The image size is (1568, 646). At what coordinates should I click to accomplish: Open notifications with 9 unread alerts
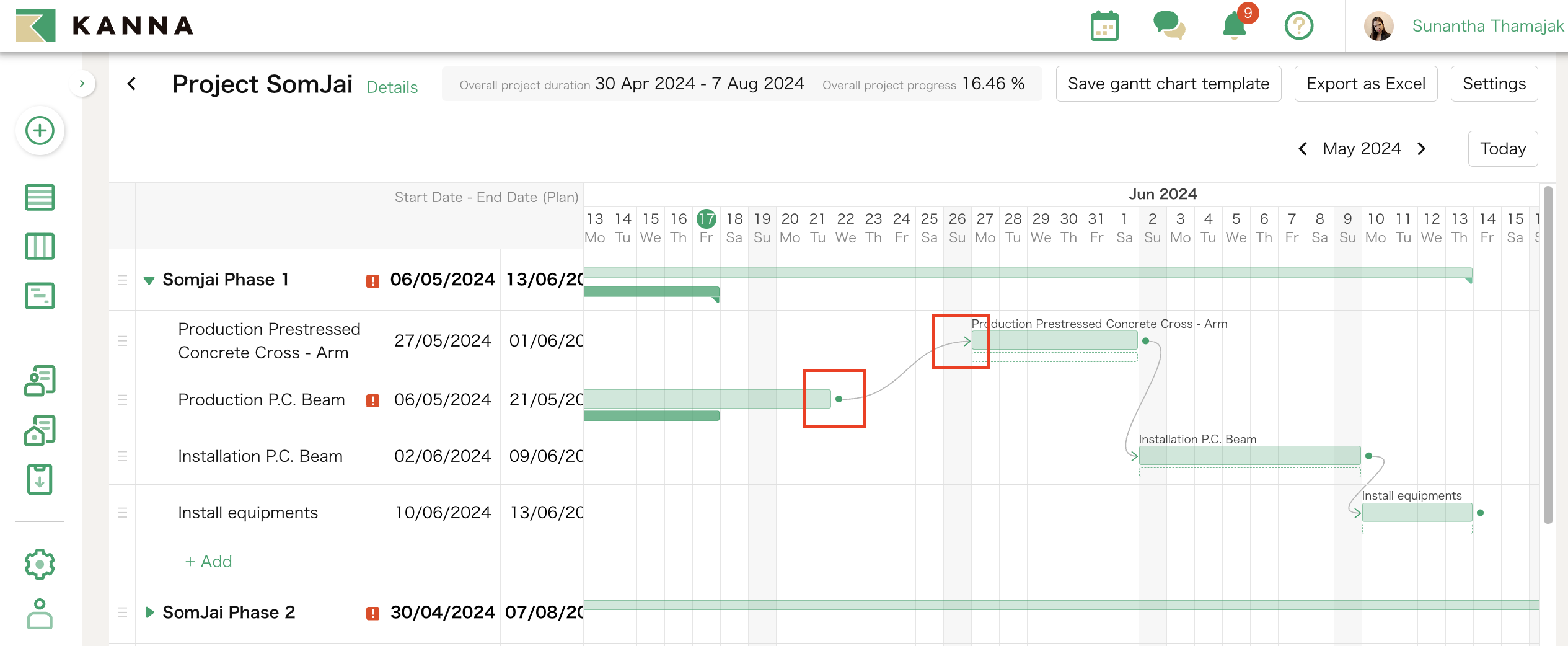(1234, 25)
